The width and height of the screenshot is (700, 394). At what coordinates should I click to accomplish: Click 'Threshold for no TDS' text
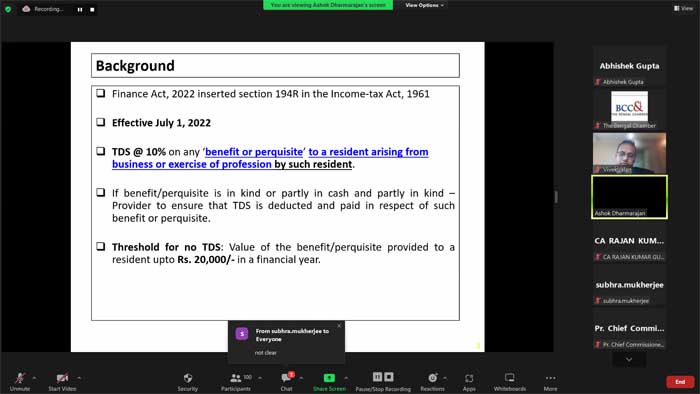166,247
